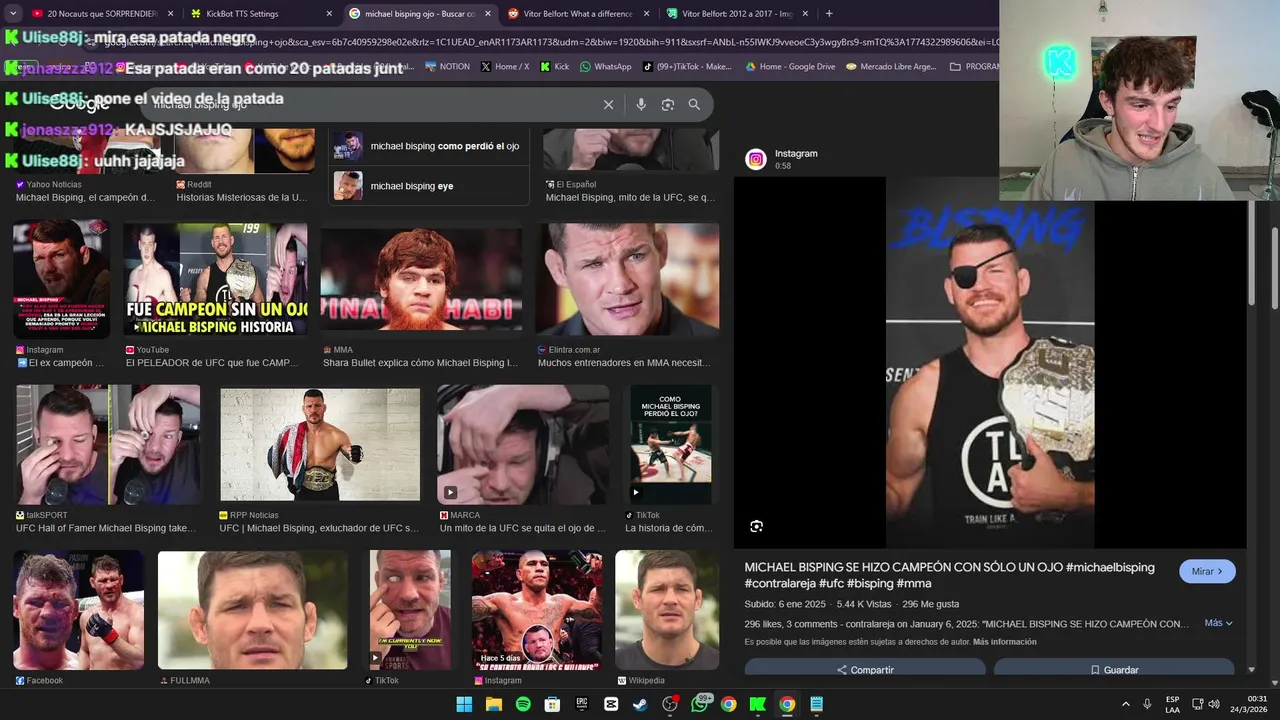The height and width of the screenshot is (720, 1280).
Task: Open the Facebook bloody Bisping thumbnail
Action: coord(78,610)
